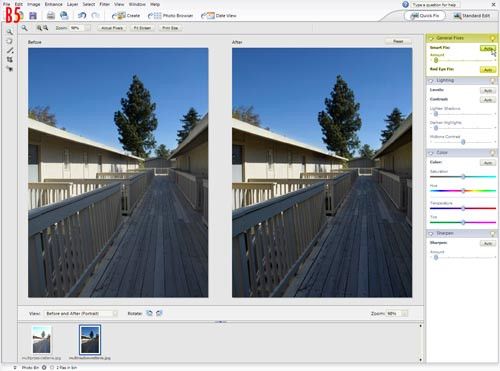Click the help question mark icon
500x371 pixels.
coord(405,4)
